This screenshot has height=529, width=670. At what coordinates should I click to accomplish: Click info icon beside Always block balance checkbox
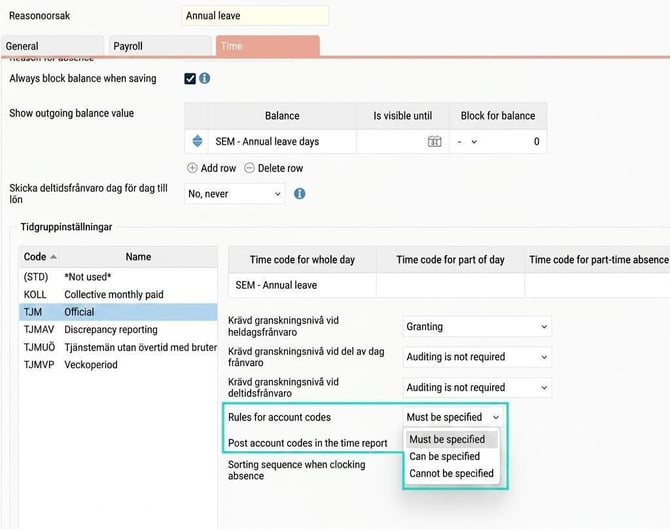coord(205,78)
